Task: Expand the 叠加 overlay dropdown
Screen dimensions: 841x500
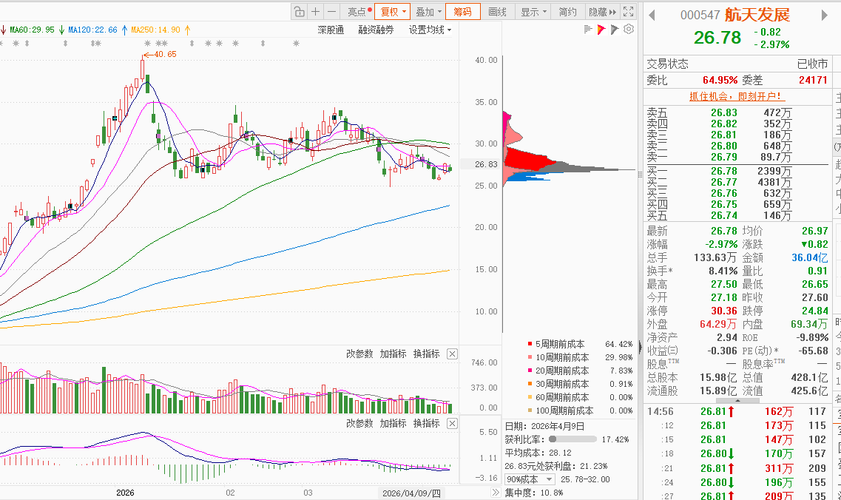Action: (x=428, y=12)
